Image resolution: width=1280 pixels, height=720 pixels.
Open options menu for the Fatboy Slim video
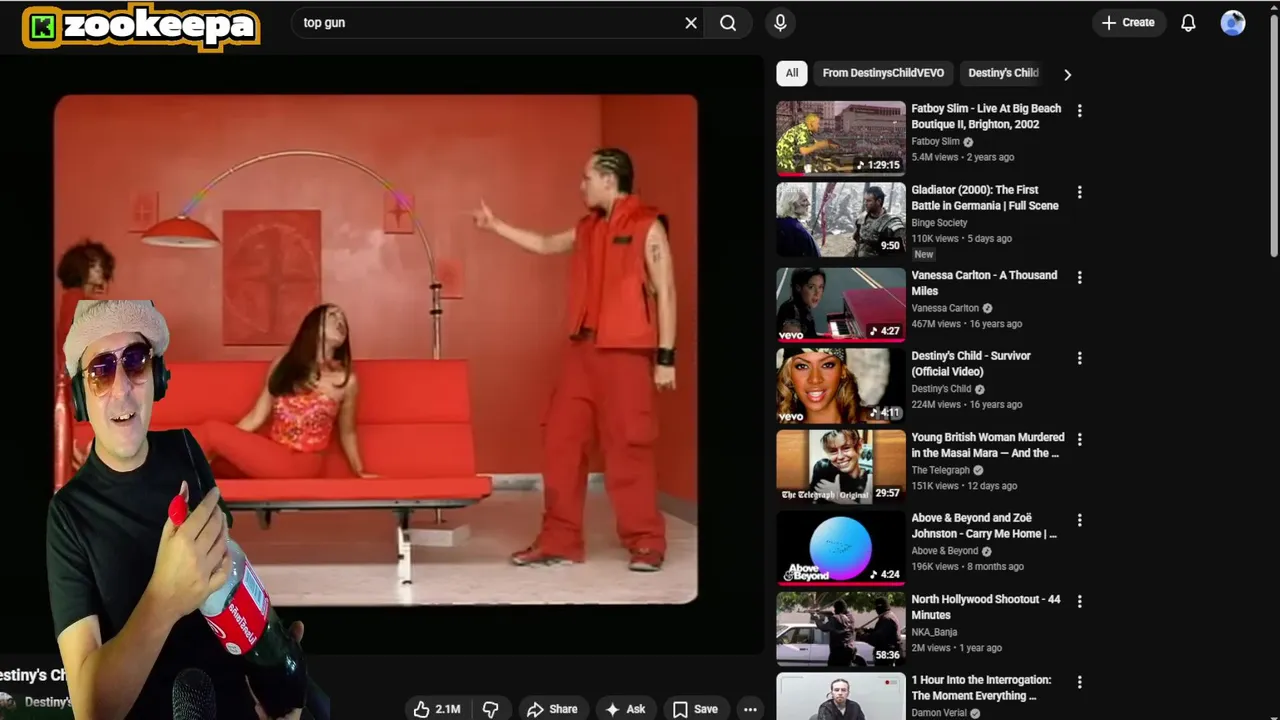click(x=1079, y=110)
